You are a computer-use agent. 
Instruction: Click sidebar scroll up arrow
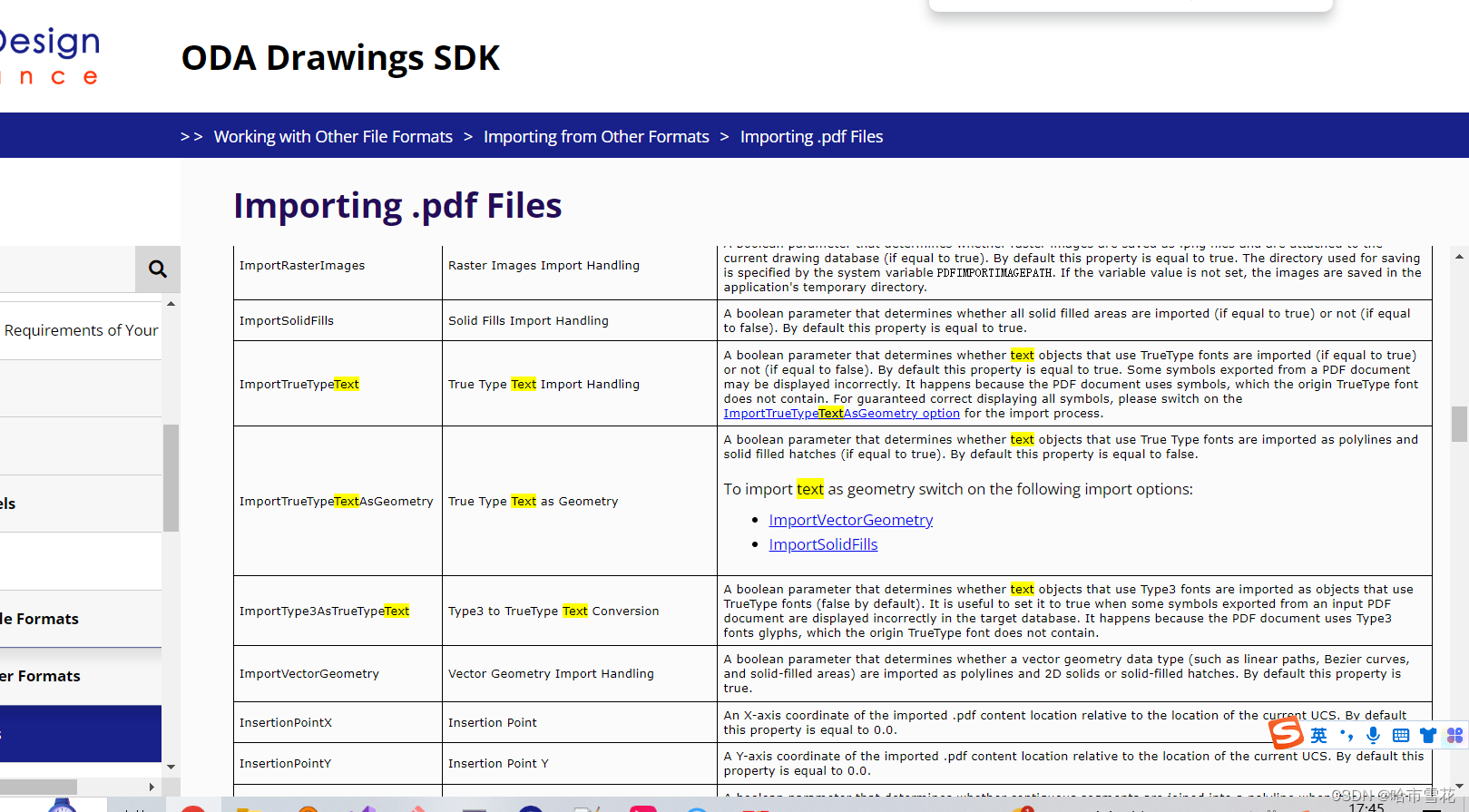[x=171, y=304]
